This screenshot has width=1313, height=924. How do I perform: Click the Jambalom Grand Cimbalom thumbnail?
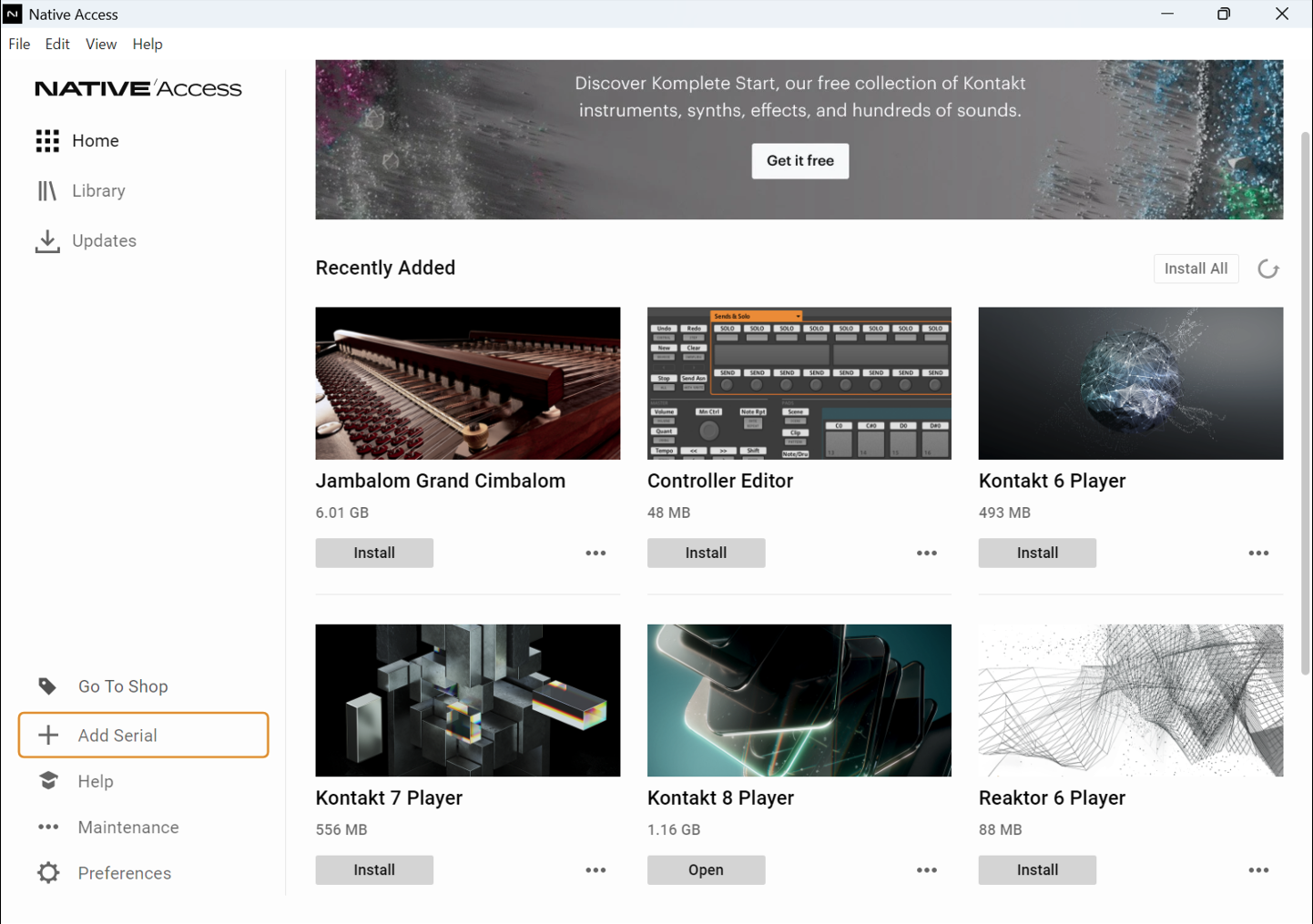click(468, 383)
